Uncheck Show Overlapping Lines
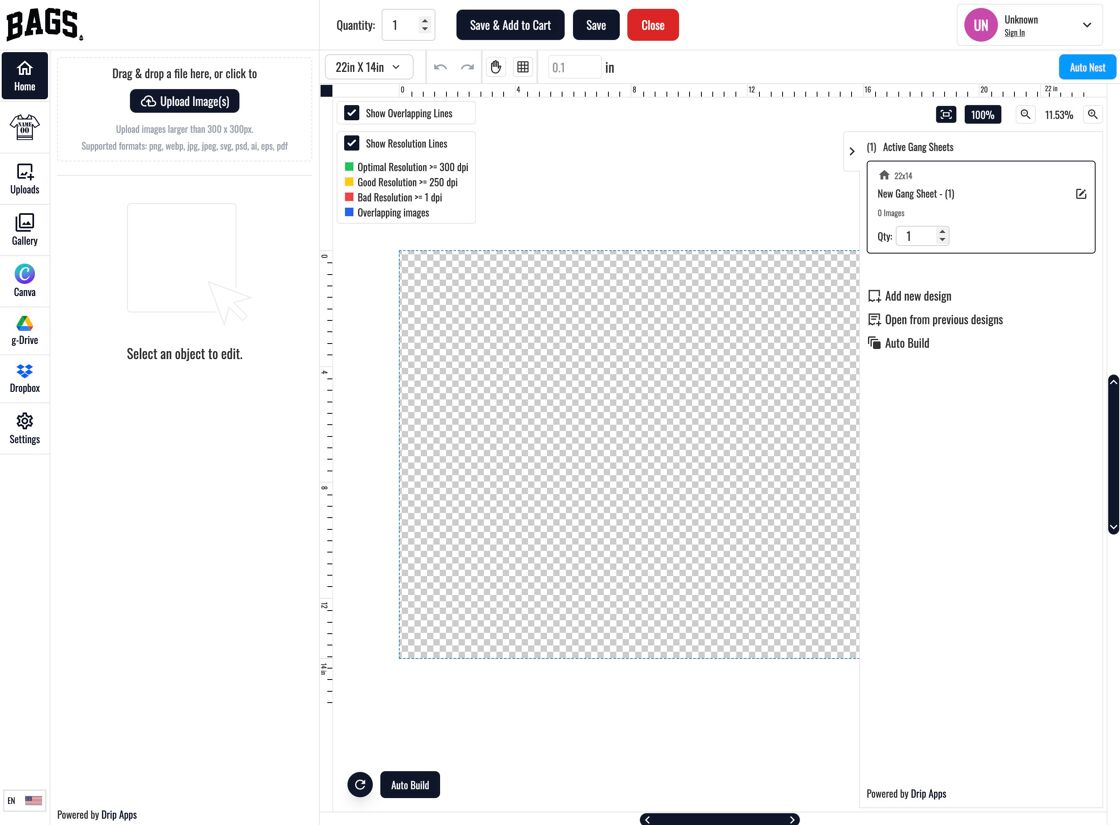This screenshot has height=825, width=1120. tap(351, 113)
